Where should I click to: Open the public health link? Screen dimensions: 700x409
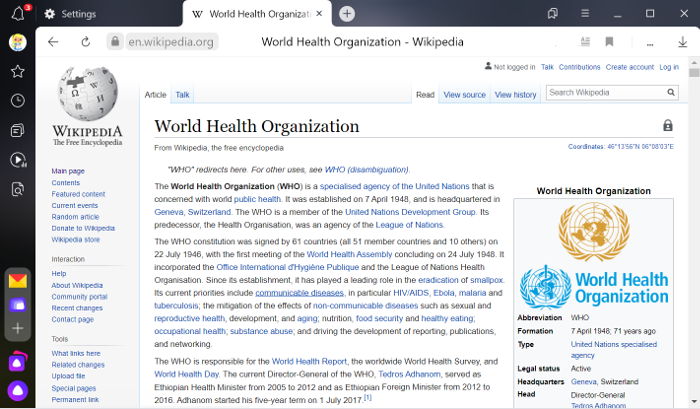click(257, 199)
